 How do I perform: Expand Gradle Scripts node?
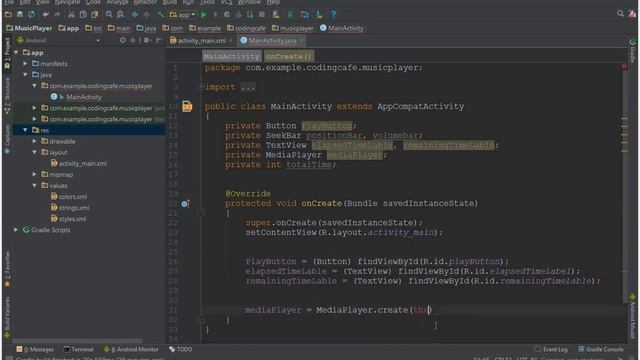(16, 230)
